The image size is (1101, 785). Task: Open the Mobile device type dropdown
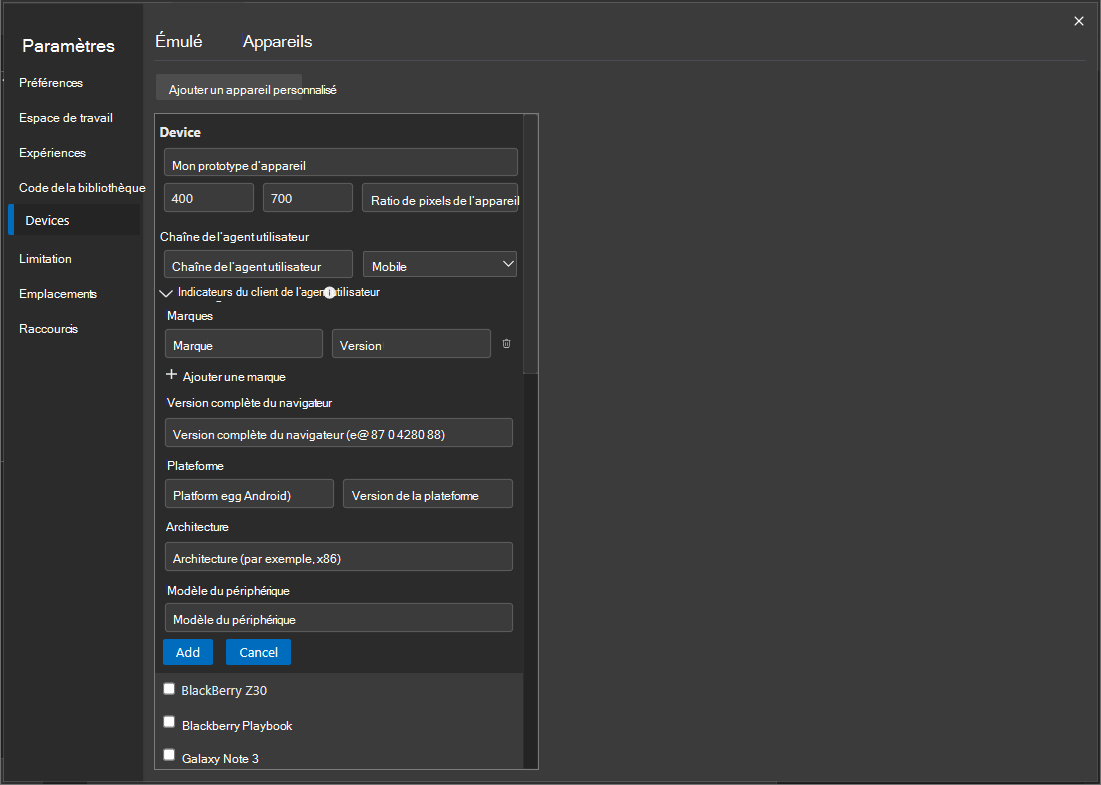440,265
